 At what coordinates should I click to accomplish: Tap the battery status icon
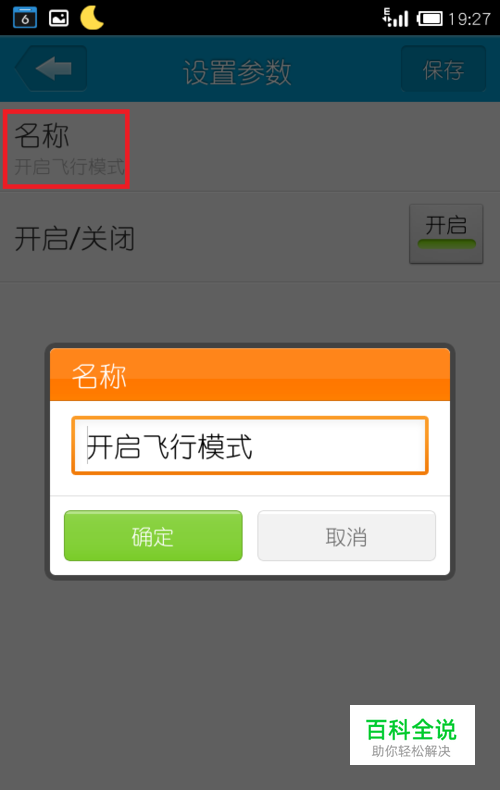pos(429,19)
